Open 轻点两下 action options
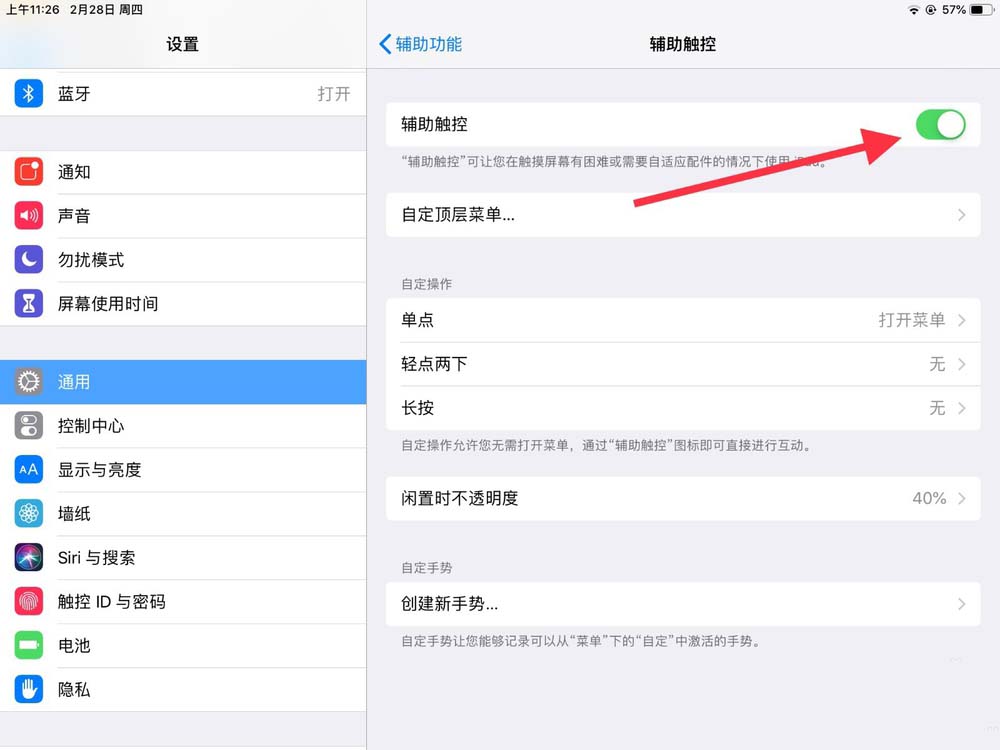The height and width of the screenshot is (750, 1000). coord(682,364)
